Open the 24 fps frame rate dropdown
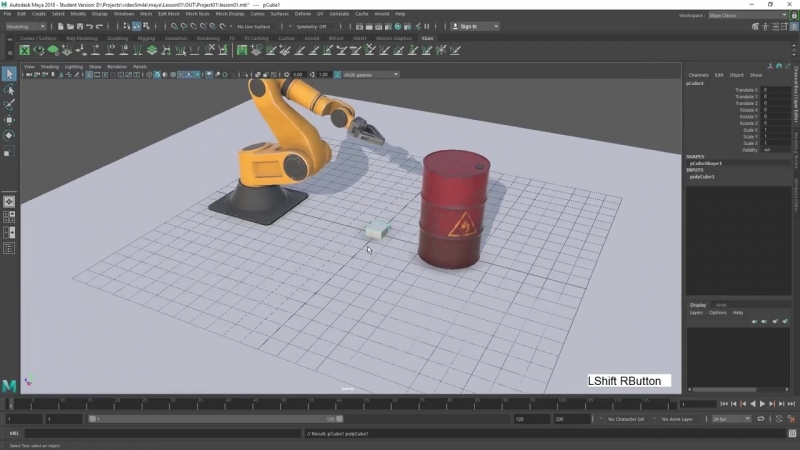Viewport: 800px width, 450px height. tap(731, 419)
